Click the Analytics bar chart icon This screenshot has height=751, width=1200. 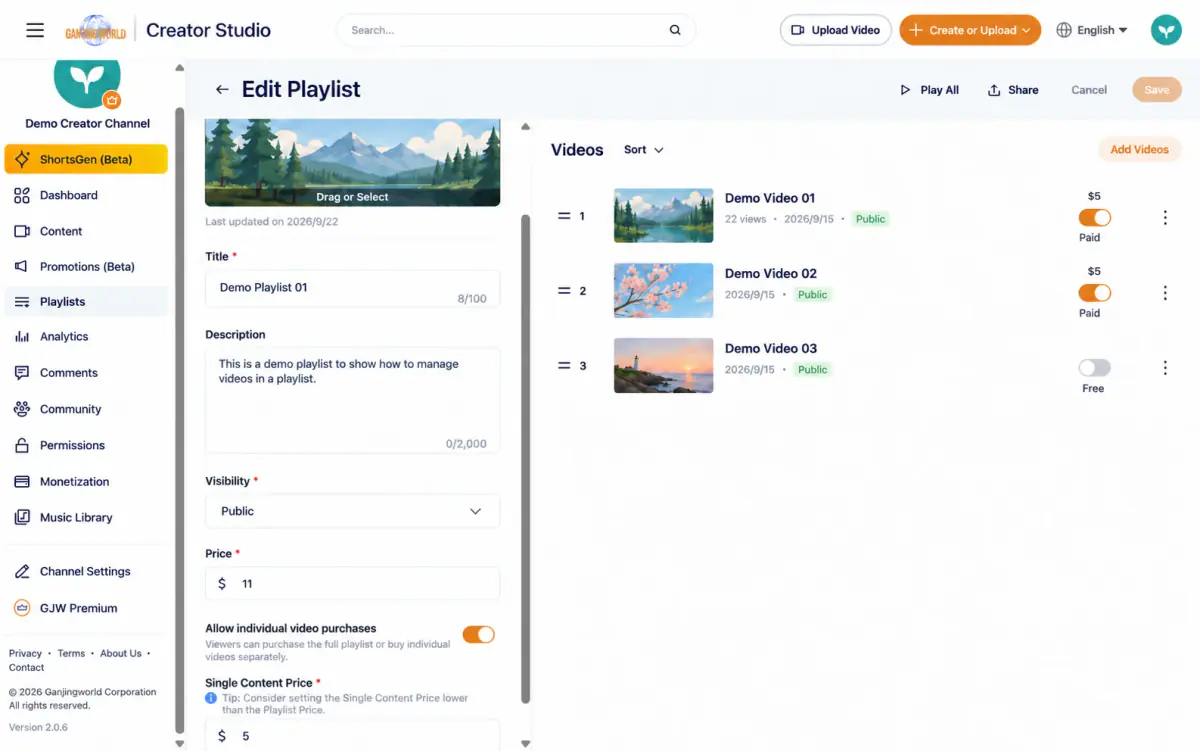[22, 337]
